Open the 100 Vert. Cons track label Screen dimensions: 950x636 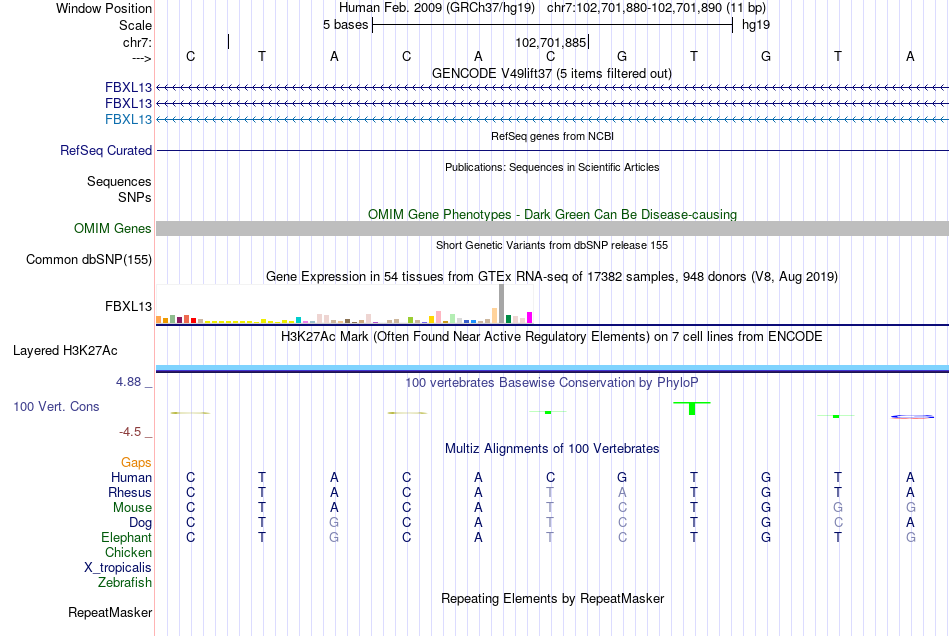pyautogui.click(x=56, y=406)
